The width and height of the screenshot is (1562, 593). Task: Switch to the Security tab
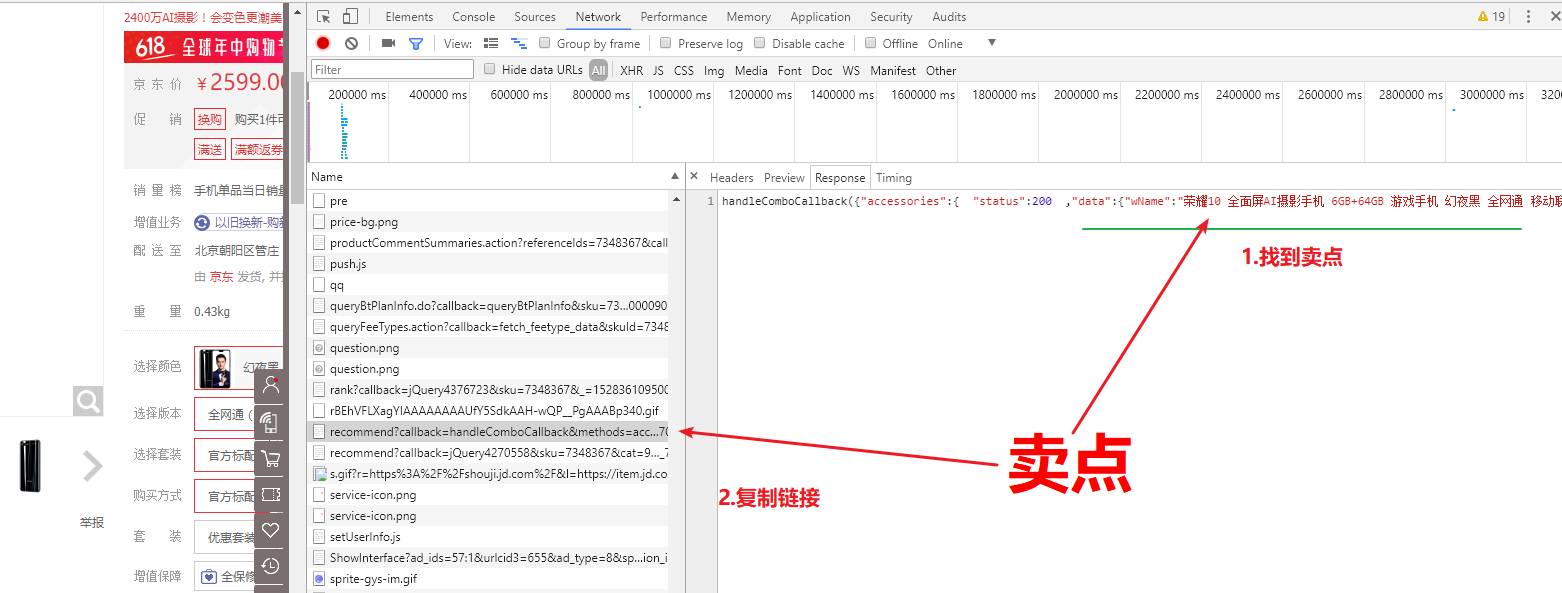click(x=891, y=16)
